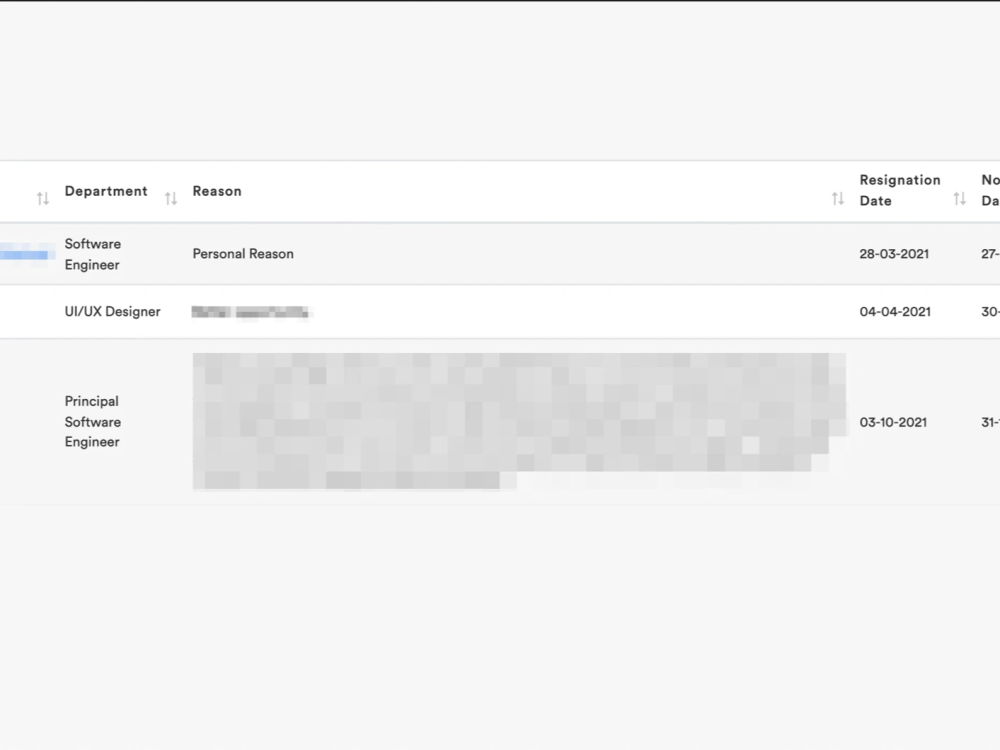Select the Software Engineer department cell

point(92,254)
